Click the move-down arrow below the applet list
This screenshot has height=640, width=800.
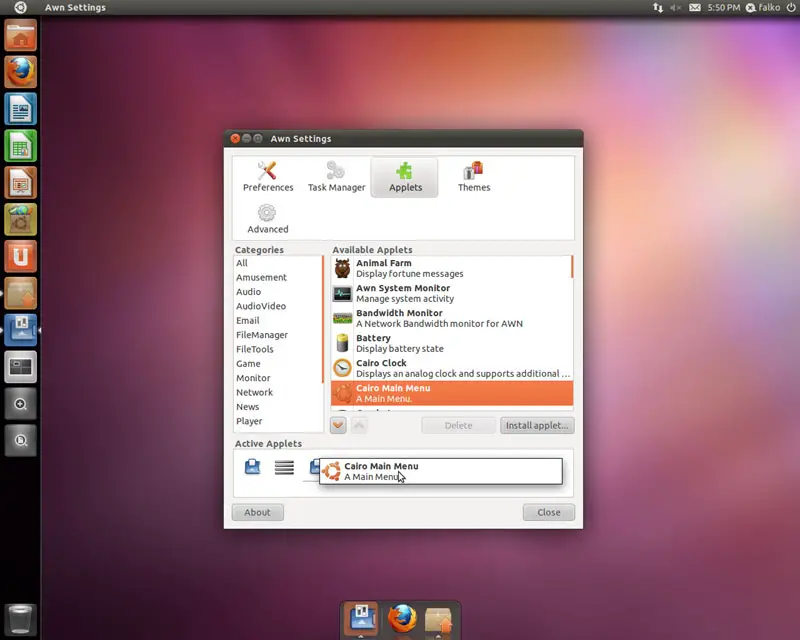point(338,425)
